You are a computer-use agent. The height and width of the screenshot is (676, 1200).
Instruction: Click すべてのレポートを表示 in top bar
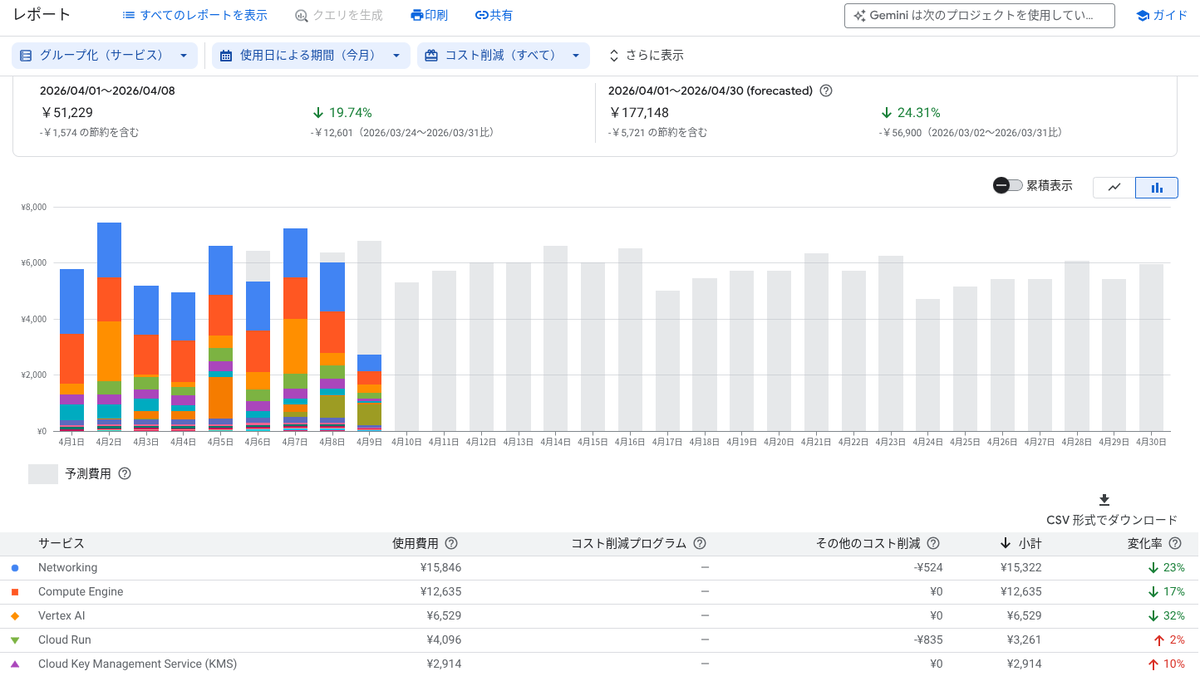point(195,16)
